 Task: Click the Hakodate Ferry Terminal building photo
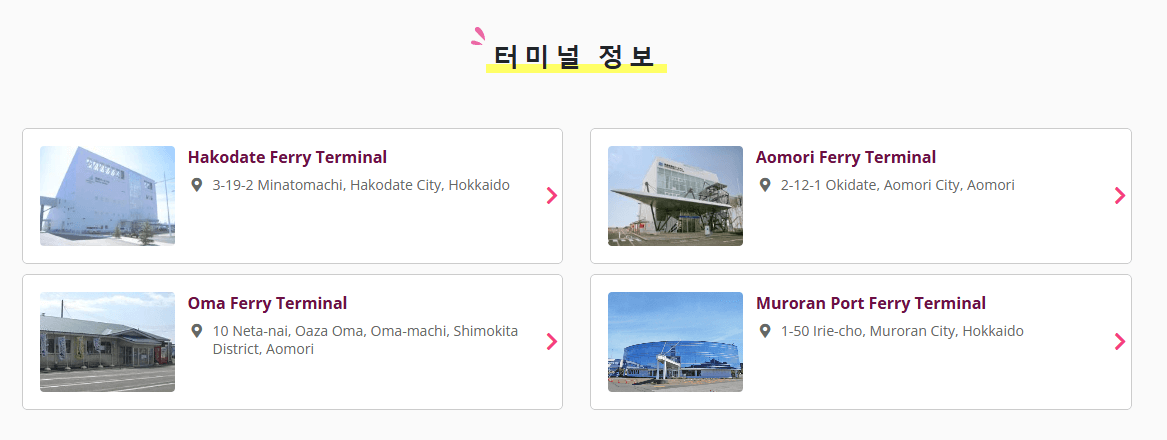[107, 196]
